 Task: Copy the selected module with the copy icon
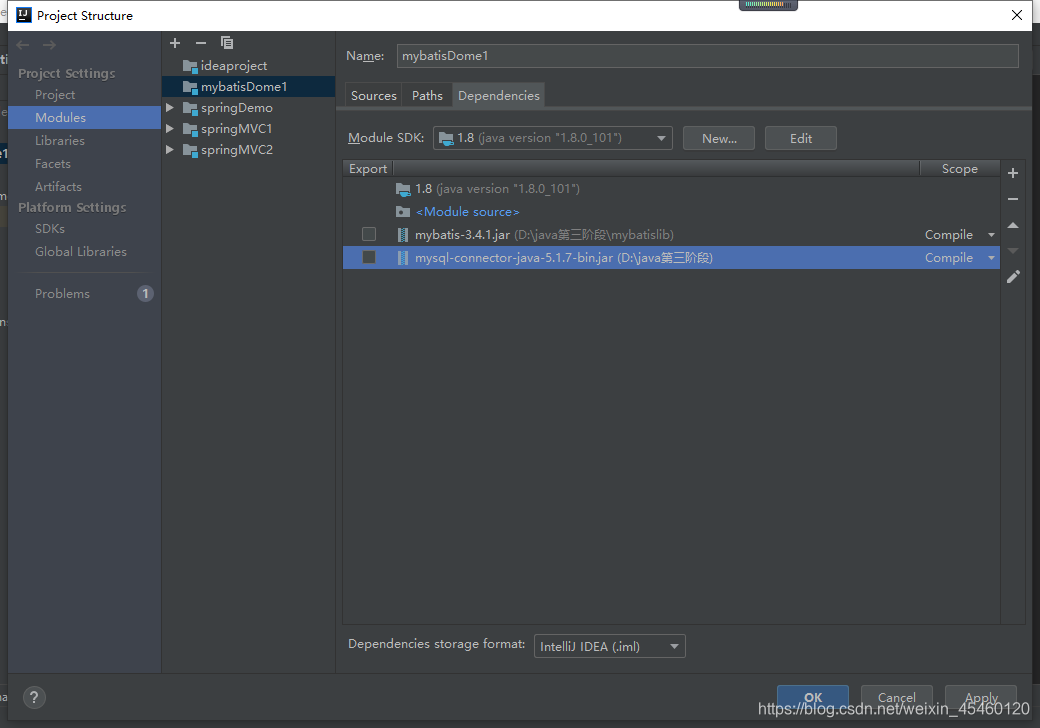(x=227, y=43)
